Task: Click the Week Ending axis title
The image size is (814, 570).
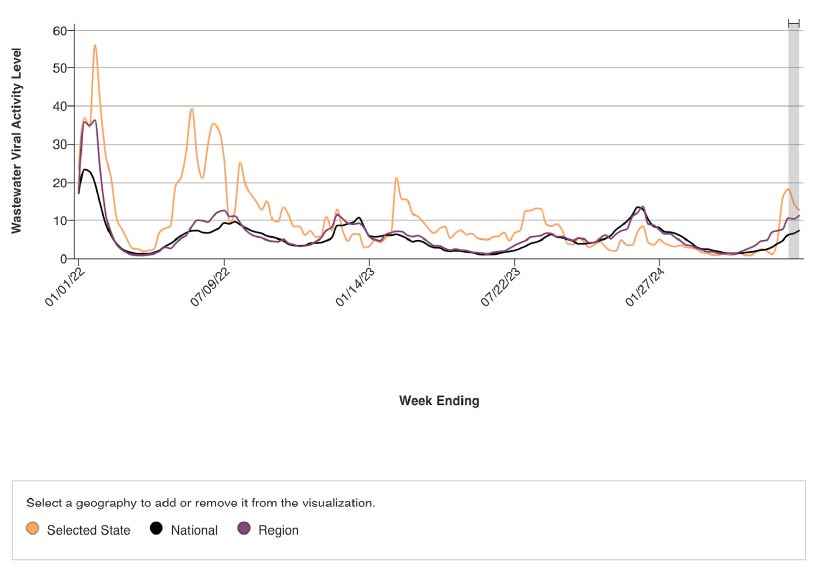Action: [x=439, y=401]
